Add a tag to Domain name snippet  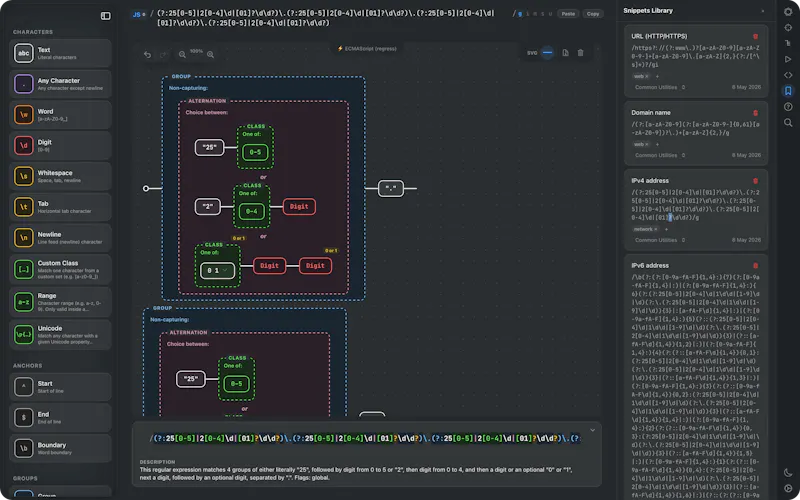657,144
